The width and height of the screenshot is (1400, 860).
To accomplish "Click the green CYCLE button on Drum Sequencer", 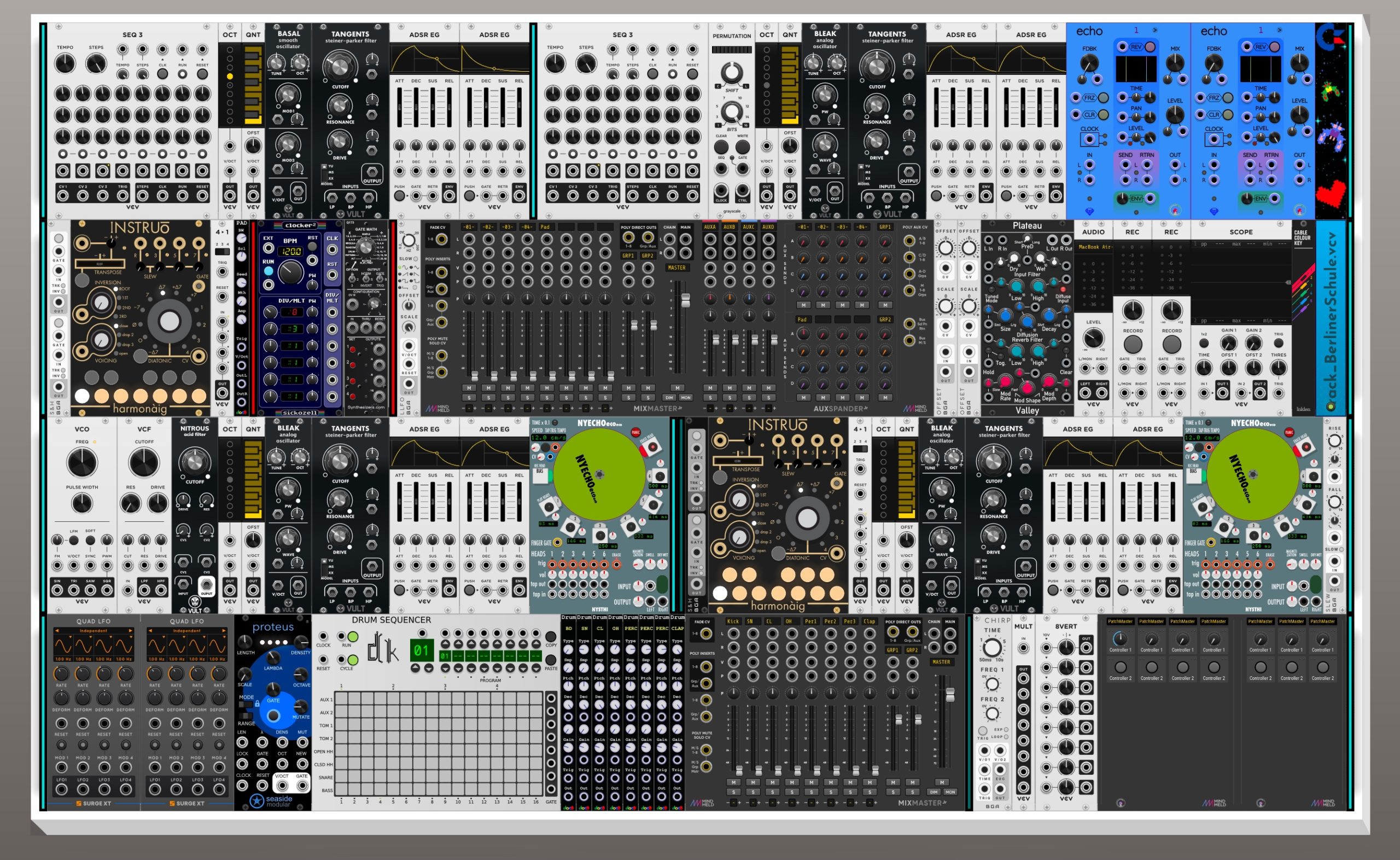I will click(x=353, y=660).
